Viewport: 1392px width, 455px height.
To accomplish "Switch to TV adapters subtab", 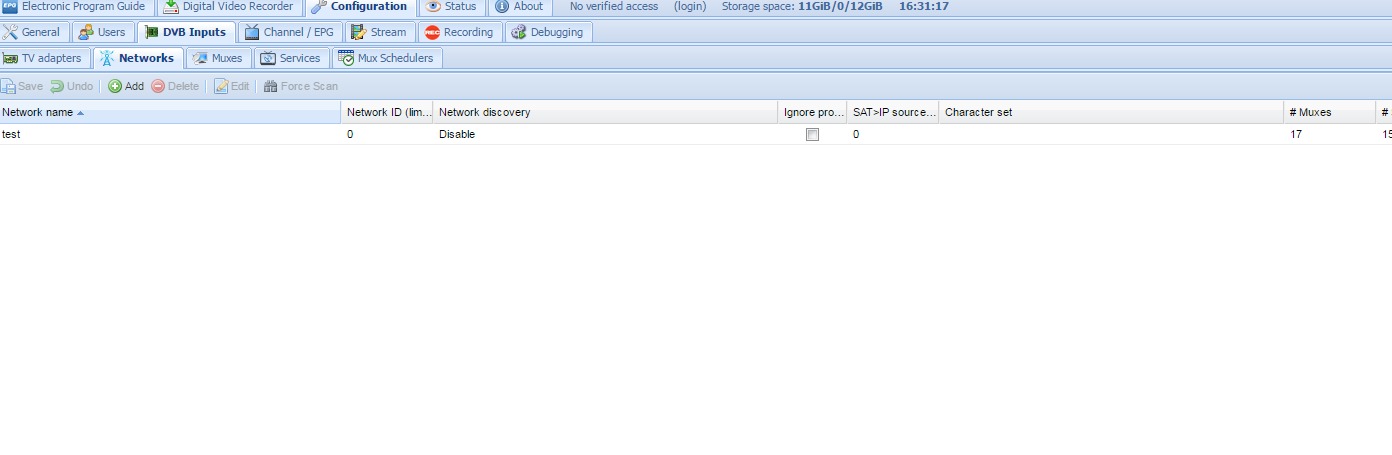I will pos(44,58).
